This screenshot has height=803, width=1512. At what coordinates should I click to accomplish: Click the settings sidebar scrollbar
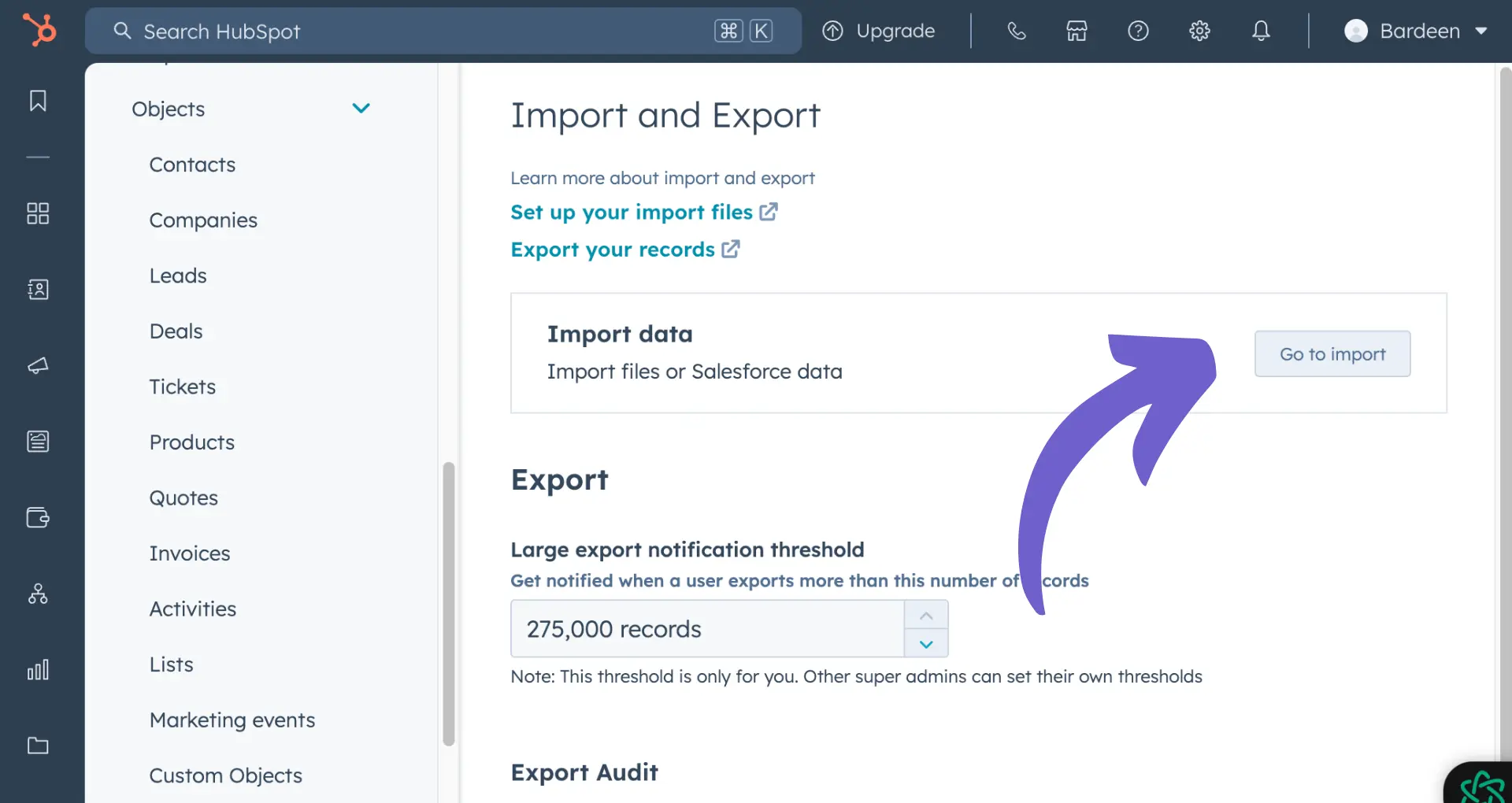click(449, 603)
